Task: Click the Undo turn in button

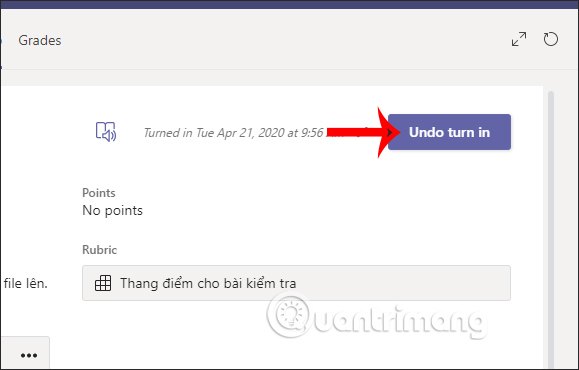Action: pyautogui.click(x=449, y=132)
